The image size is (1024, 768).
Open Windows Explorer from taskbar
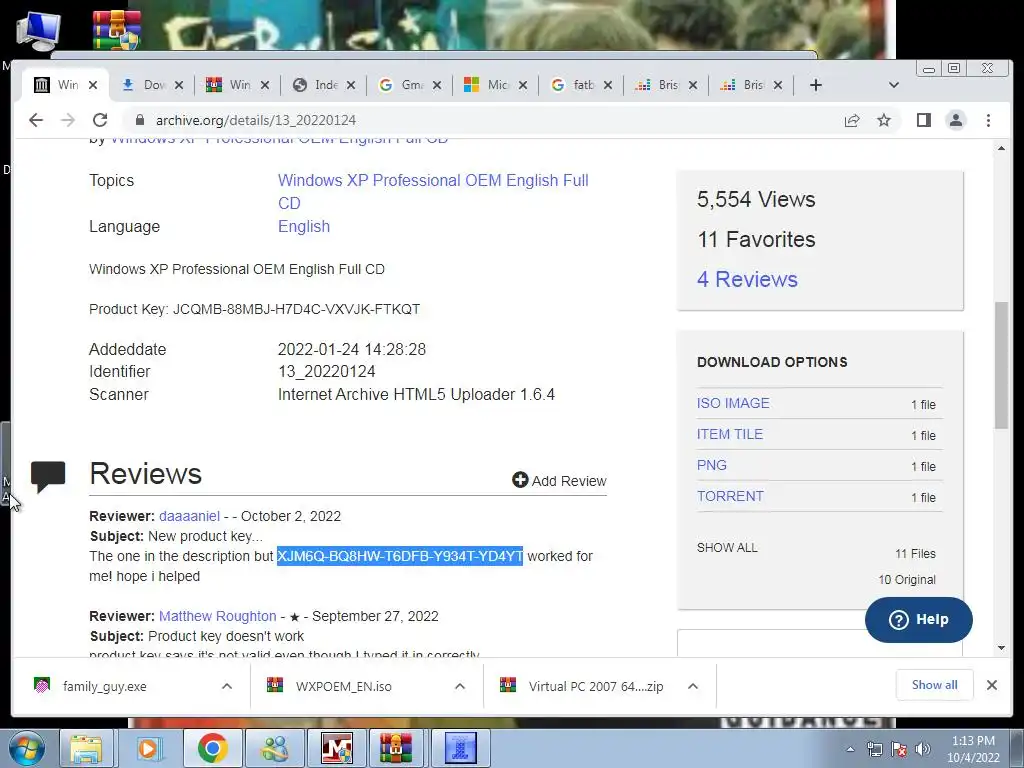(86, 748)
